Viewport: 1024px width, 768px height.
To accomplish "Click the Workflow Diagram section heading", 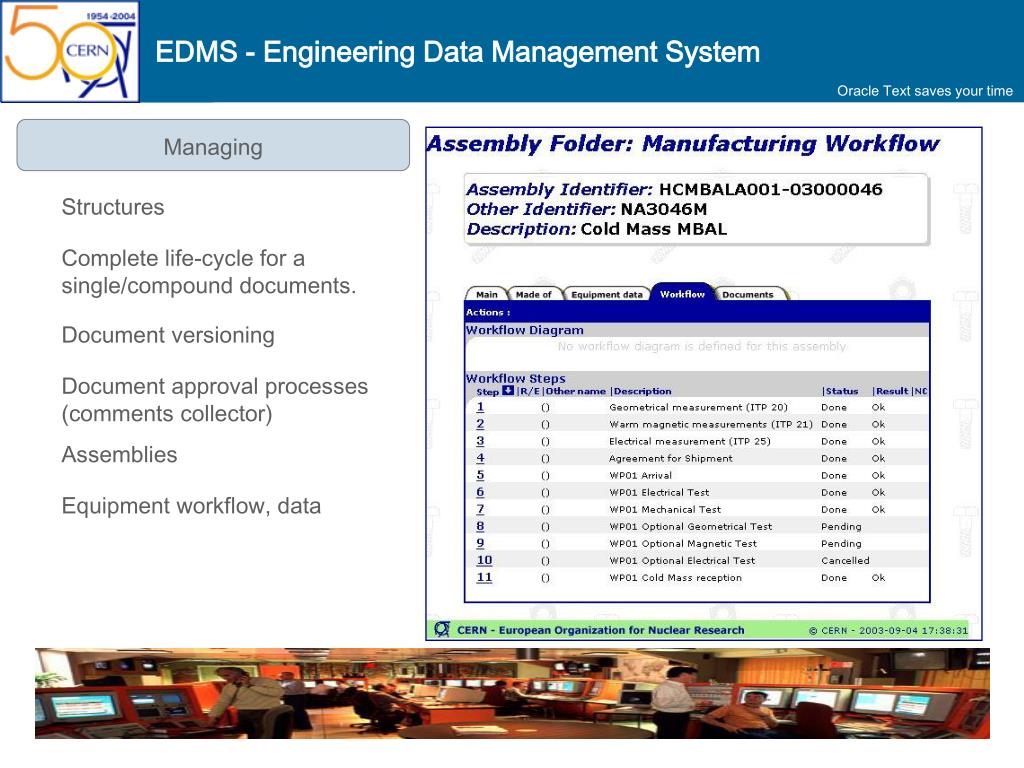I will click(x=524, y=330).
